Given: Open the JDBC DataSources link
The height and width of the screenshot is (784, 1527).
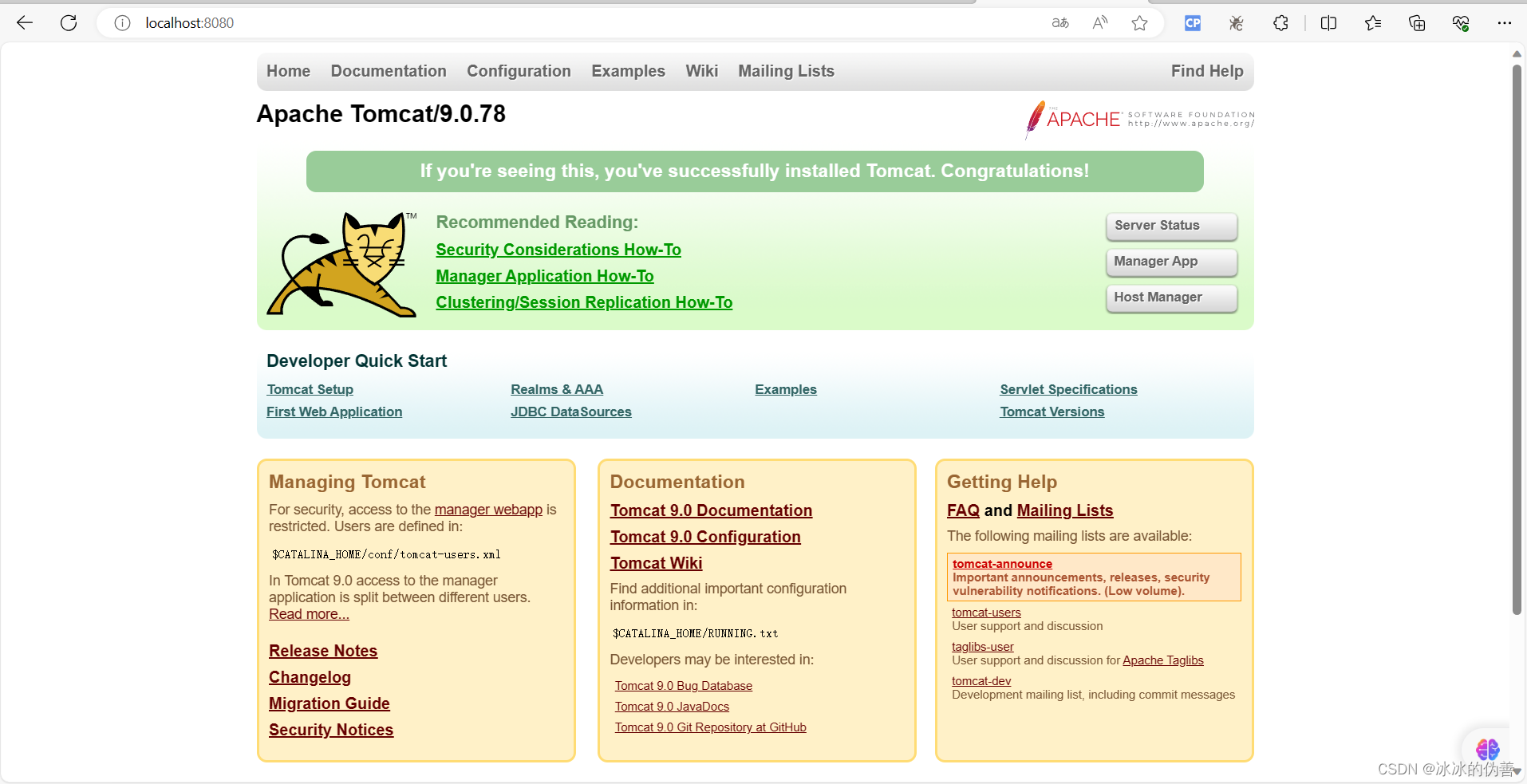Looking at the screenshot, I should (571, 412).
